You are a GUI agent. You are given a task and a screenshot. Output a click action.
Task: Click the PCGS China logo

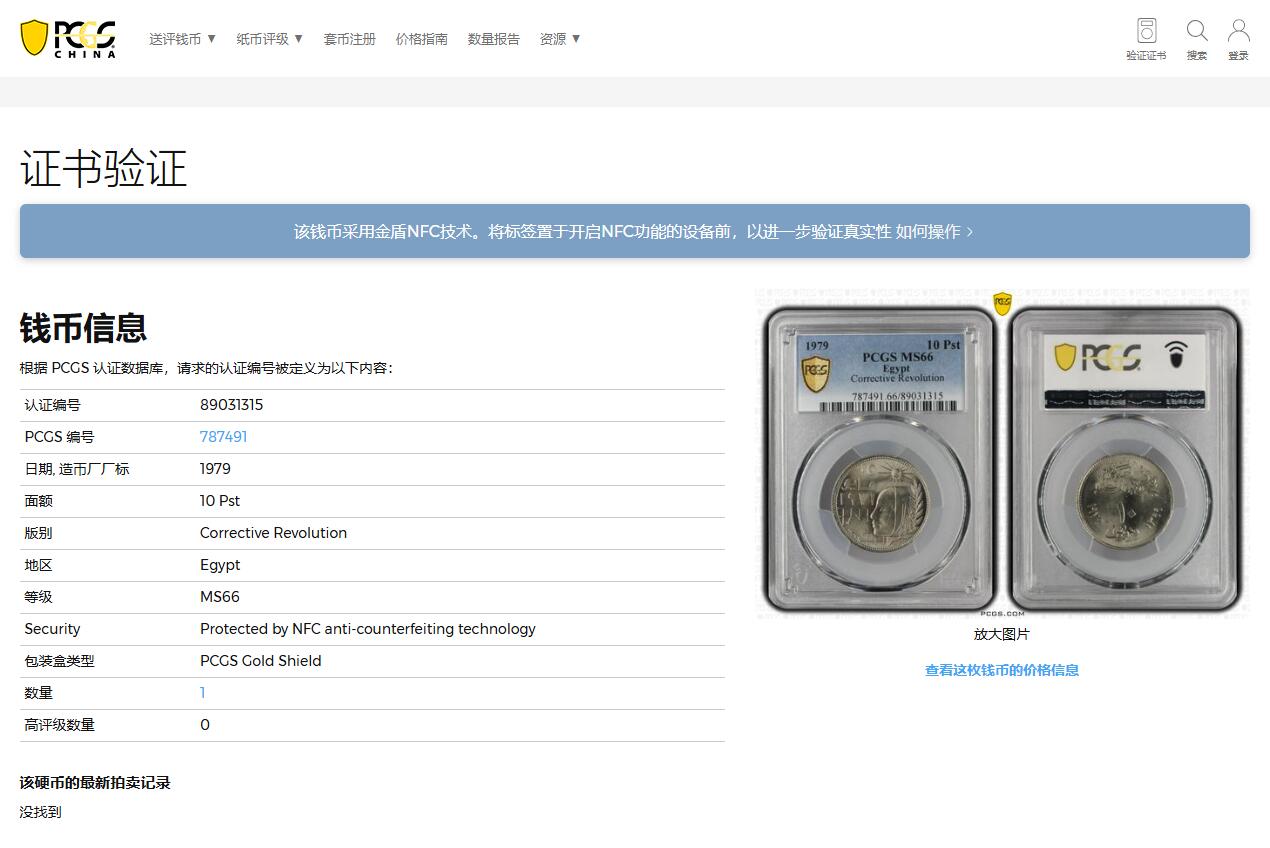[x=68, y=38]
